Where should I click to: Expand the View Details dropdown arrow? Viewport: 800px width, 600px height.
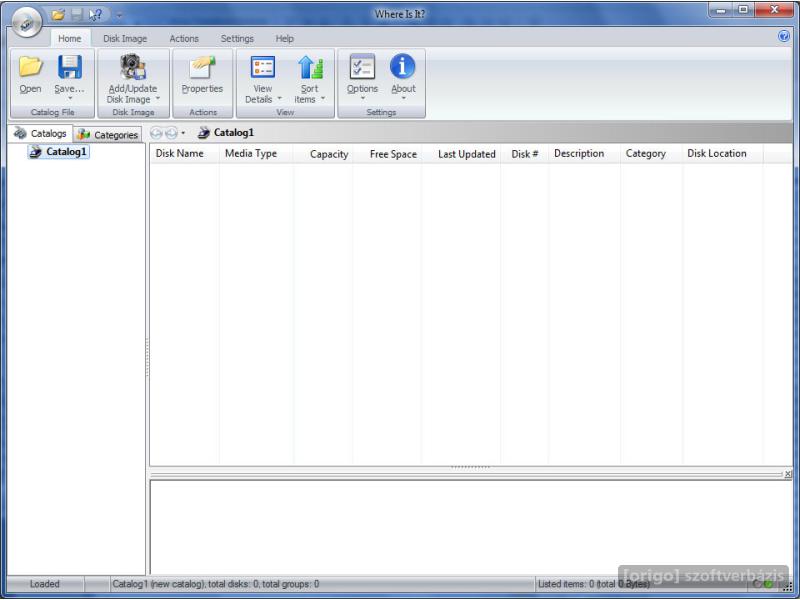(x=280, y=98)
